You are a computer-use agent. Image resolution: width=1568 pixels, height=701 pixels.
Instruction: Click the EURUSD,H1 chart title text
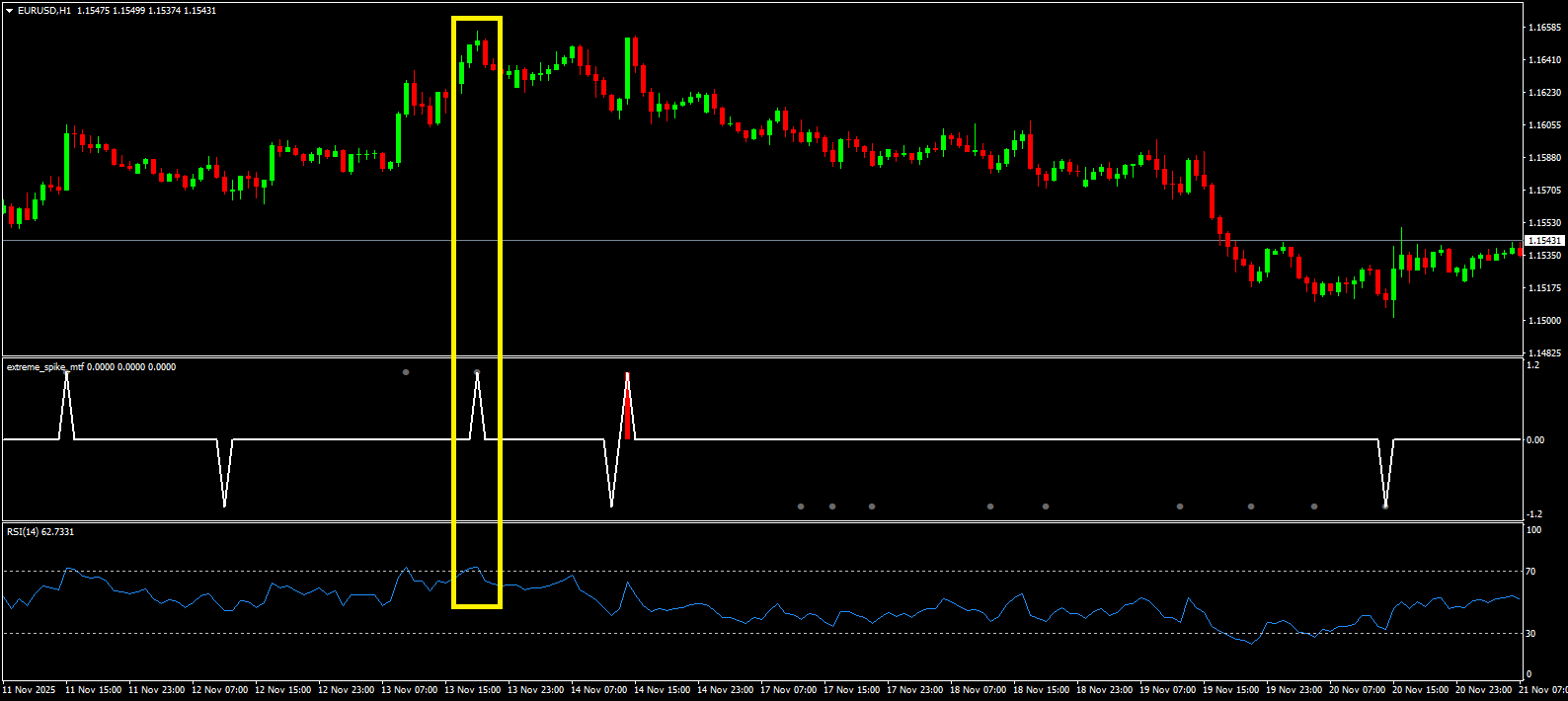pos(44,11)
